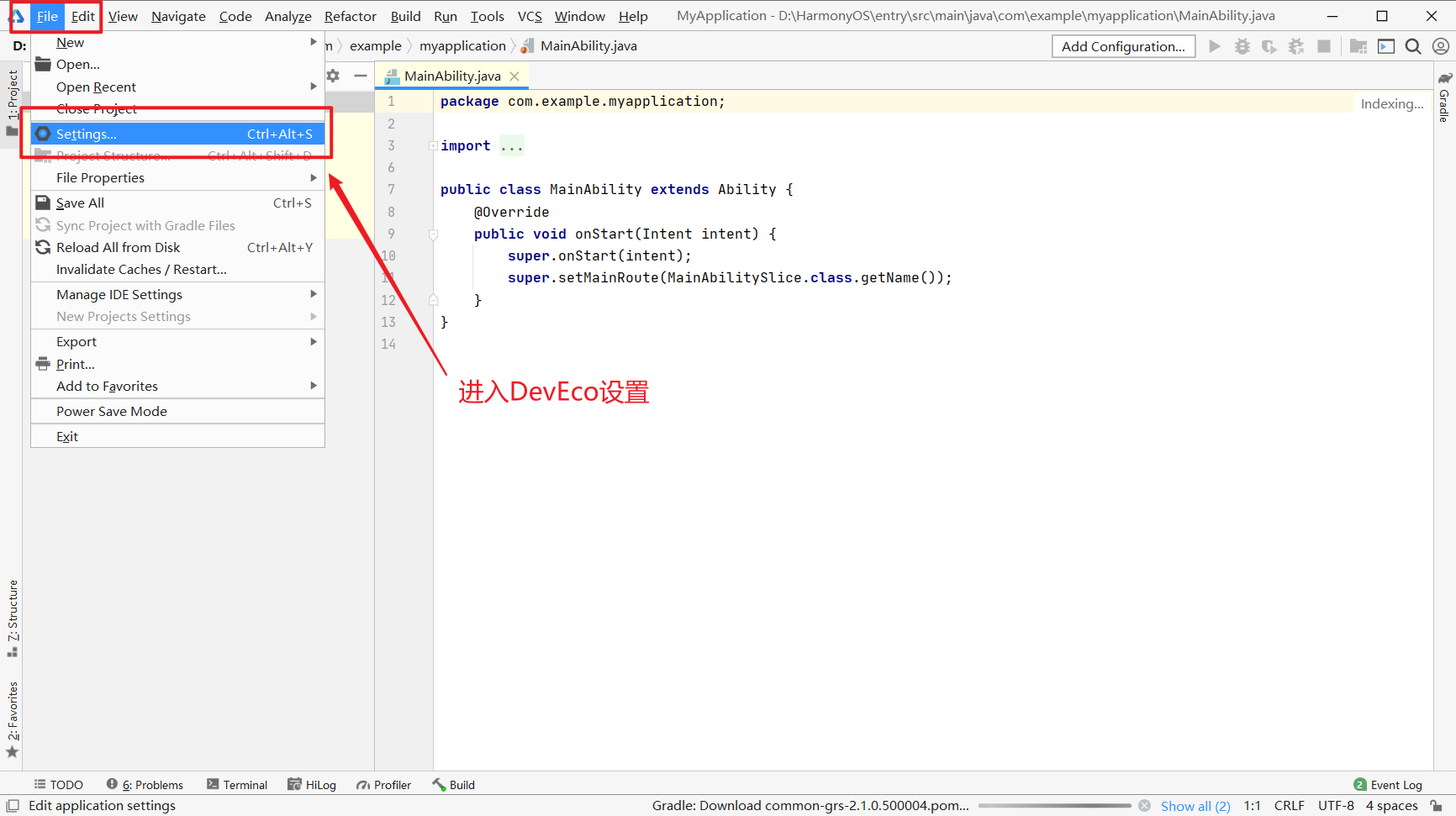The width and height of the screenshot is (1456, 816).
Task: Open the 1: Project side tool window
Action: [x=13, y=103]
